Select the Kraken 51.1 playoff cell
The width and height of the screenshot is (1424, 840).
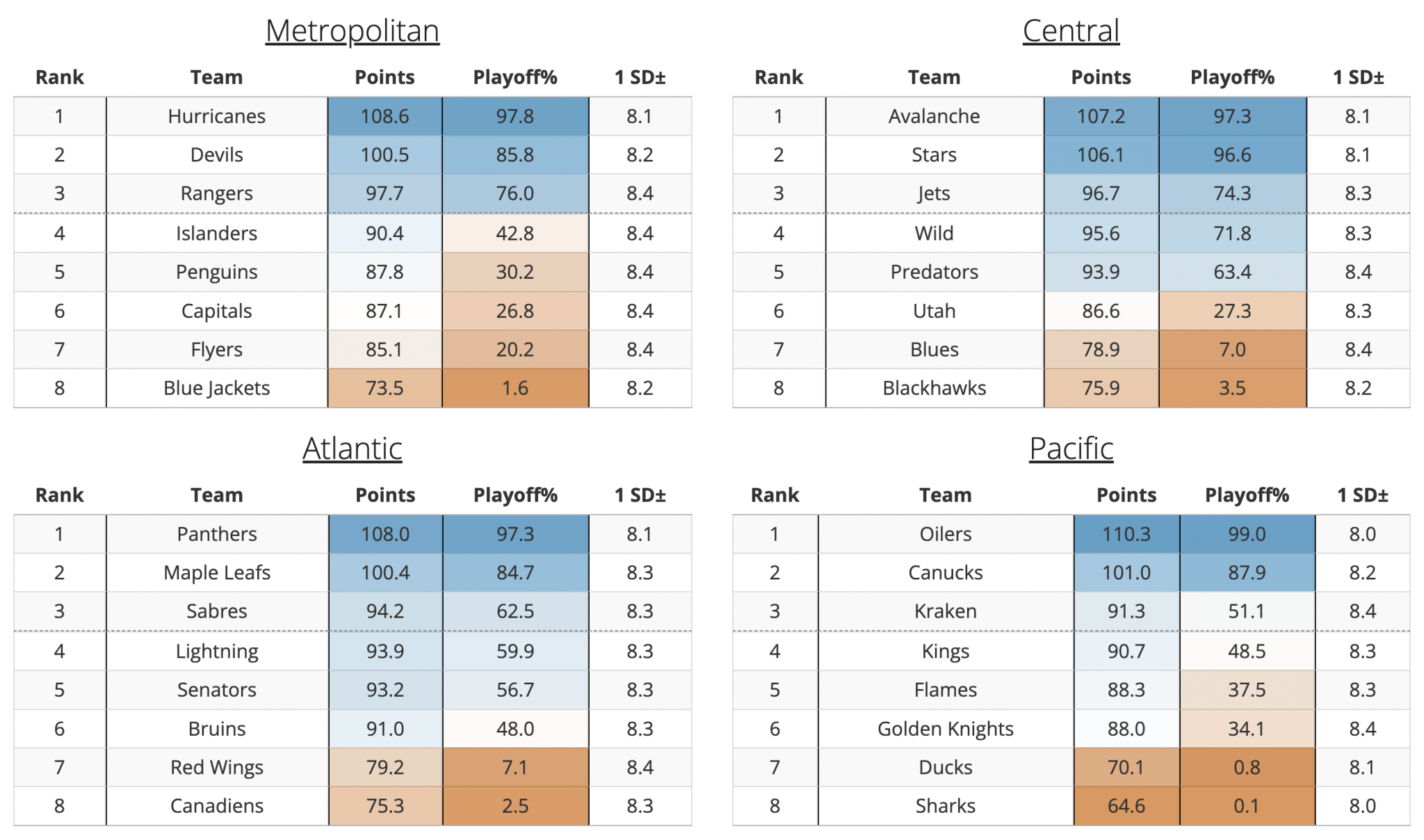tap(1246, 611)
